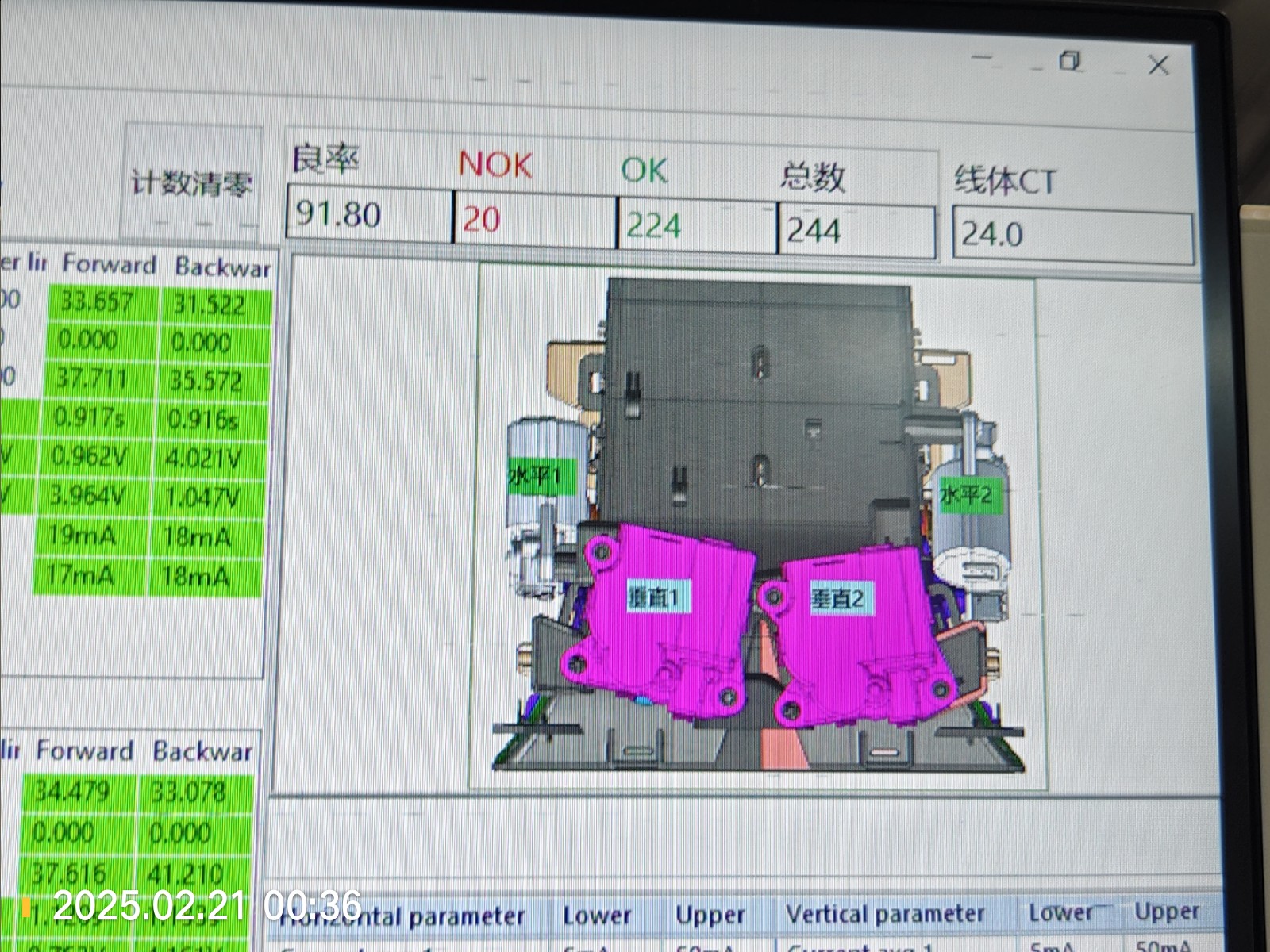1270x952 pixels.
Task: Click the Horizontal parameter column header
Action: (405, 916)
